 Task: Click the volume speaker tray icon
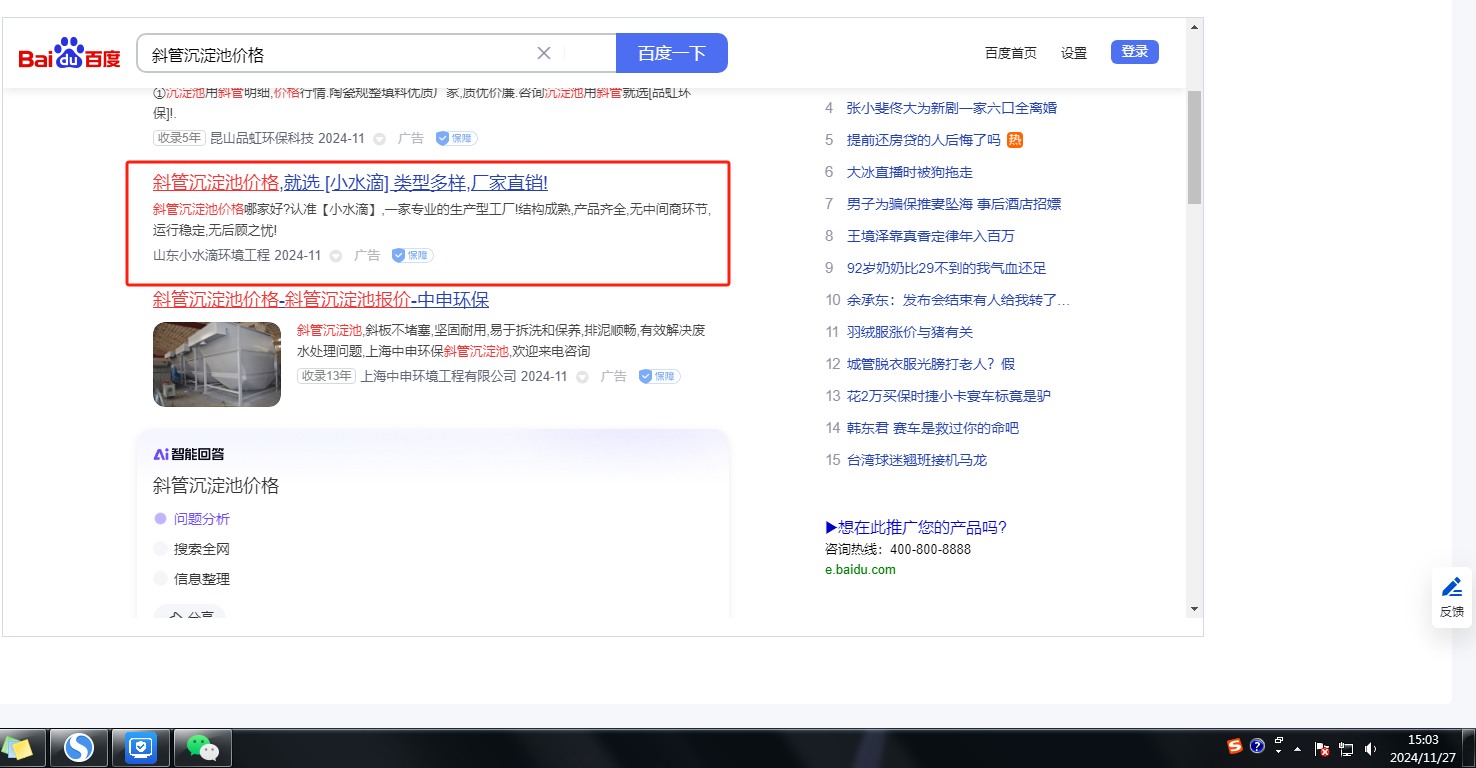pos(1369,748)
